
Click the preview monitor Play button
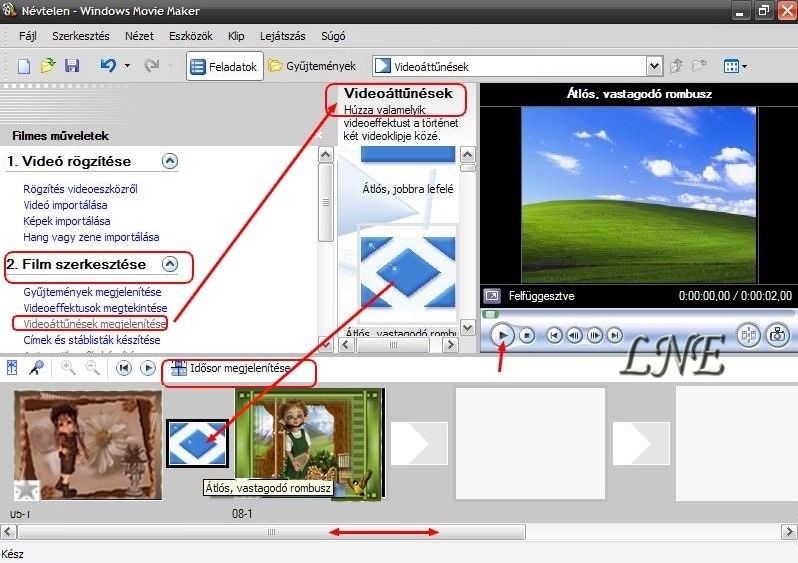coord(502,335)
